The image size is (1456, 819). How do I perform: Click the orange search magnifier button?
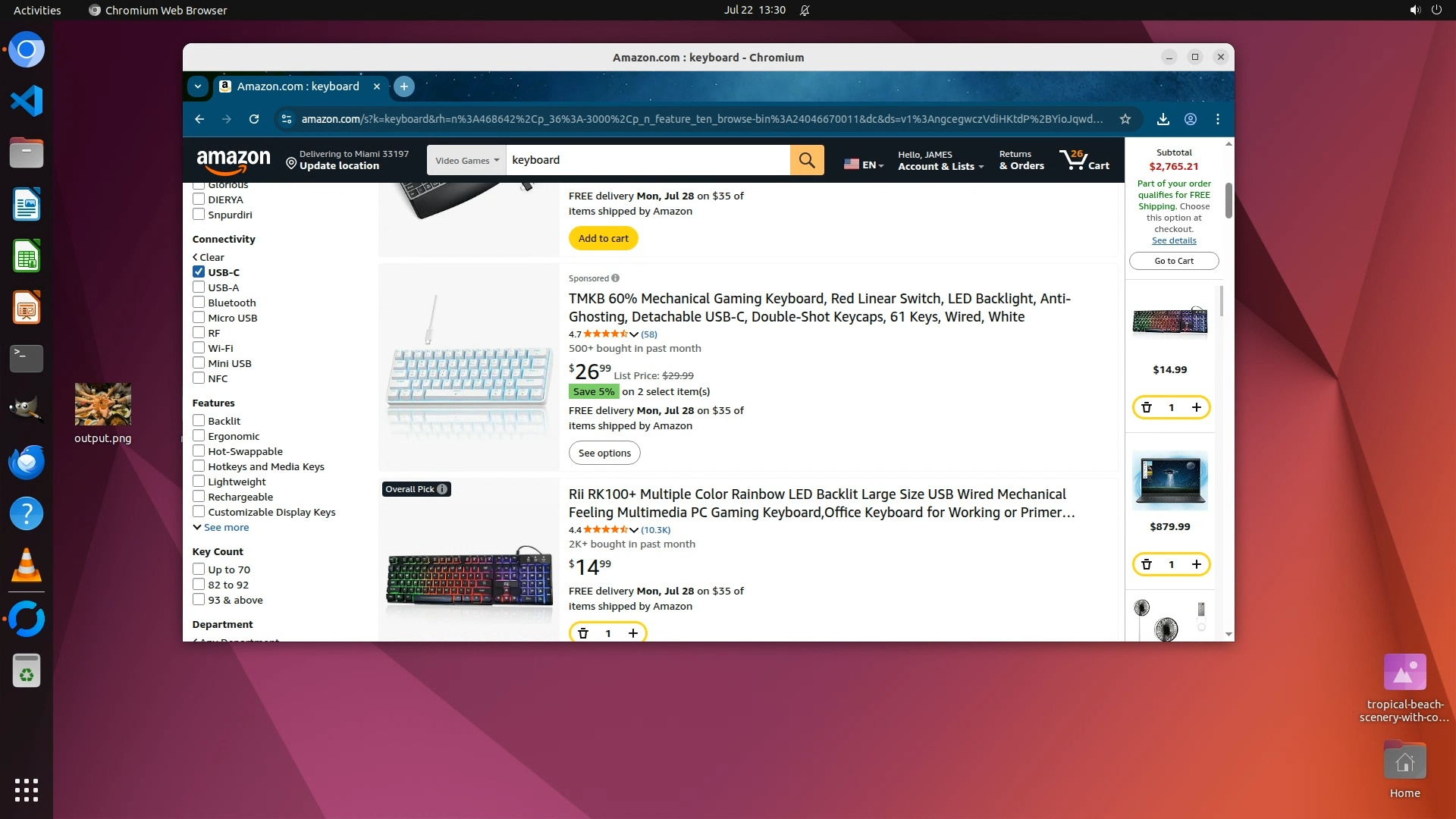pos(807,160)
